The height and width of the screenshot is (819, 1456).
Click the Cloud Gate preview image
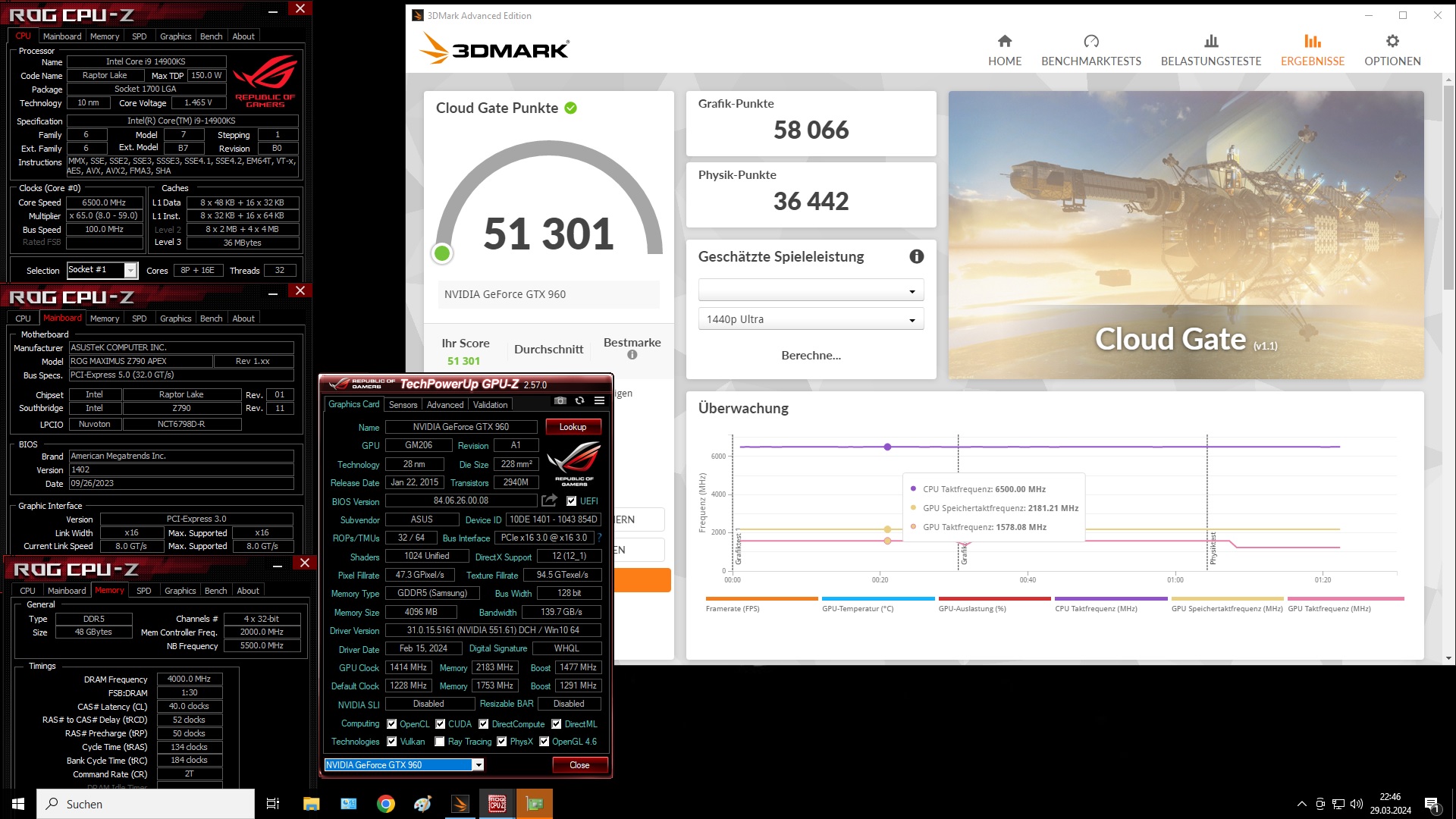(x=1186, y=235)
